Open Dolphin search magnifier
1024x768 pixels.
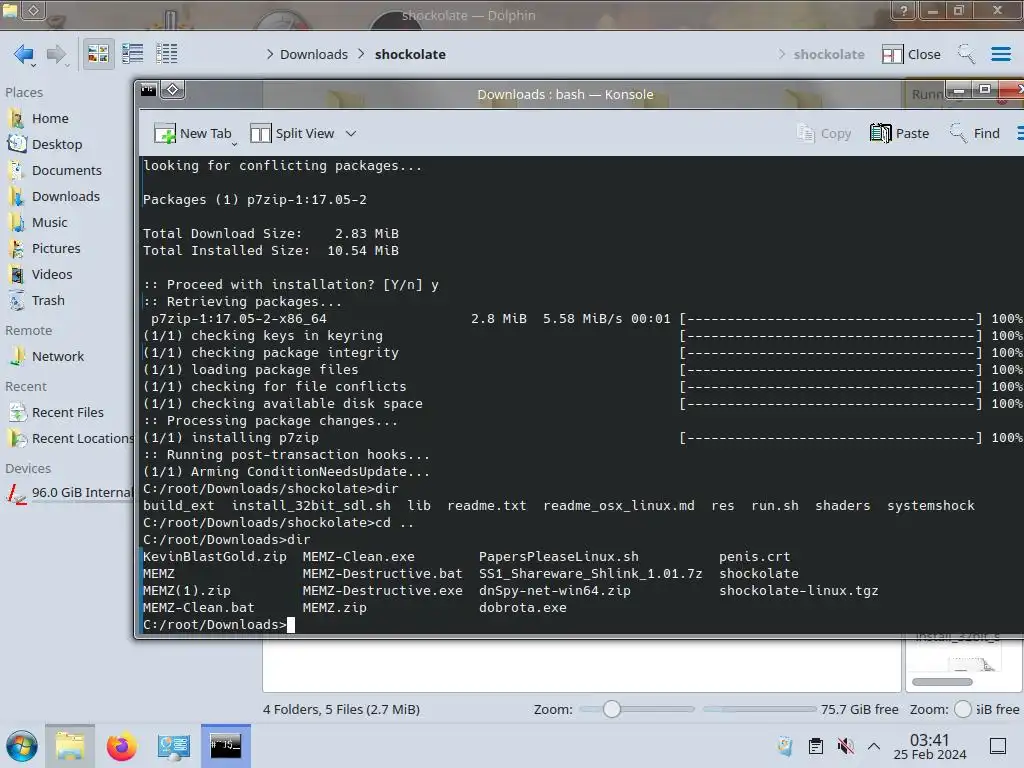pyautogui.click(x=966, y=54)
